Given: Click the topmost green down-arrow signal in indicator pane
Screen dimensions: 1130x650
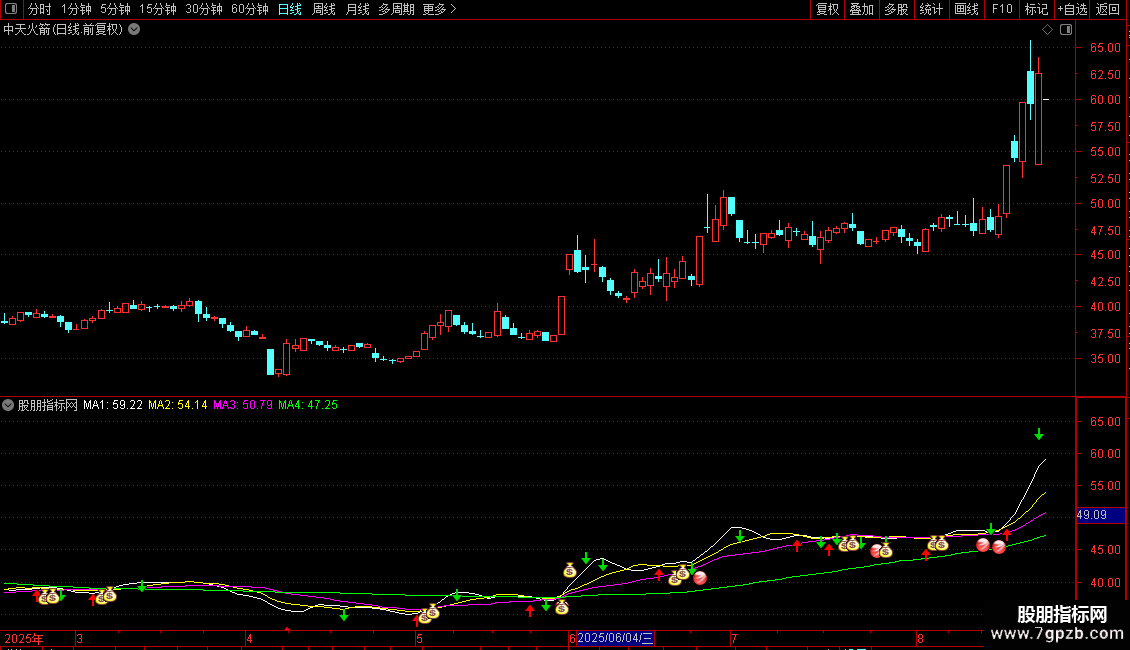Looking at the screenshot, I should [x=1038, y=435].
